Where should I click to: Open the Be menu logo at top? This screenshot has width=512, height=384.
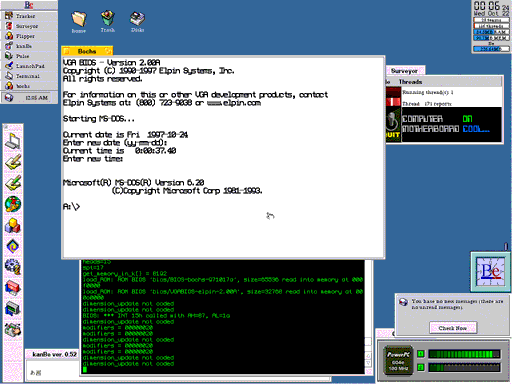[x=29, y=5]
